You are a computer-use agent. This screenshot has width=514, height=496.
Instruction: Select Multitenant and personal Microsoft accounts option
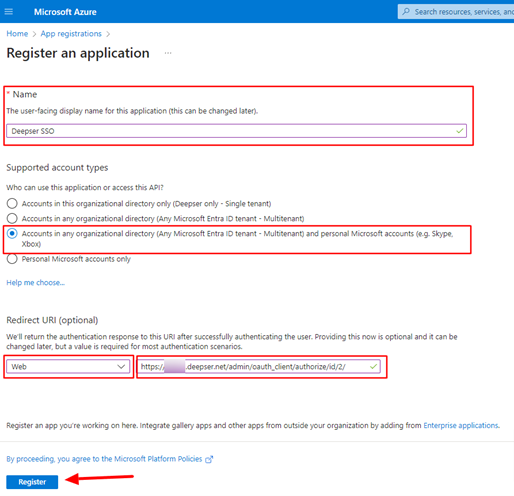[x=12, y=234]
